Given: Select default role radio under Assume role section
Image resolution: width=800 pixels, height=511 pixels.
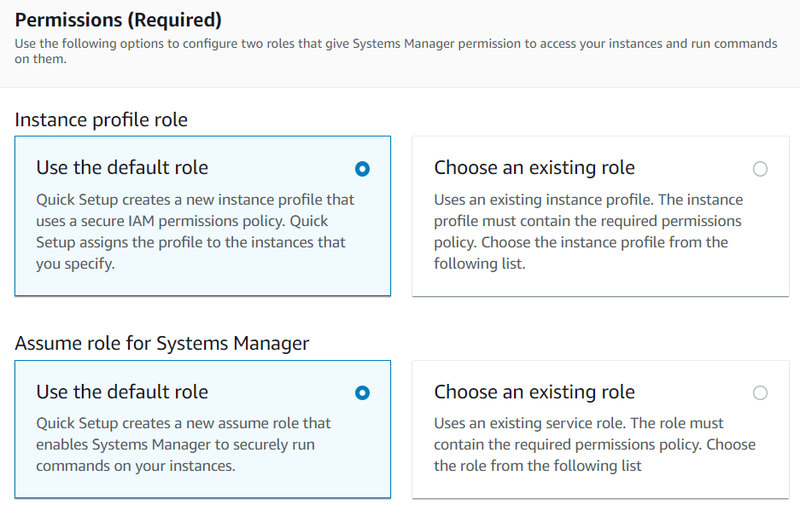Looking at the screenshot, I should tap(362, 393).
